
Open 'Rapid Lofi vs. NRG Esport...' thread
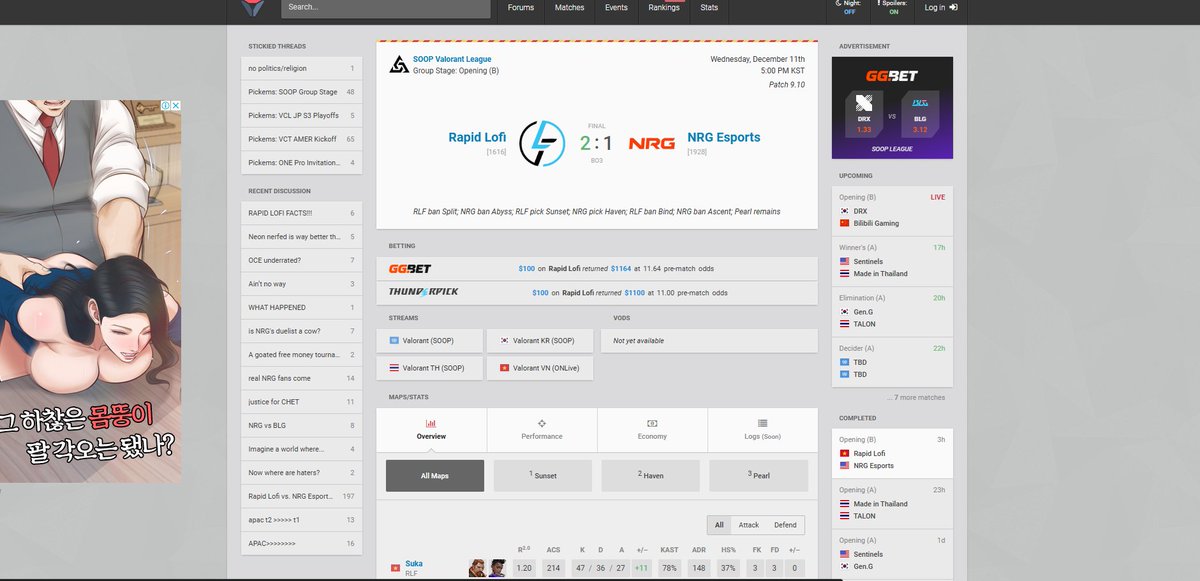(x=301, y=496)
